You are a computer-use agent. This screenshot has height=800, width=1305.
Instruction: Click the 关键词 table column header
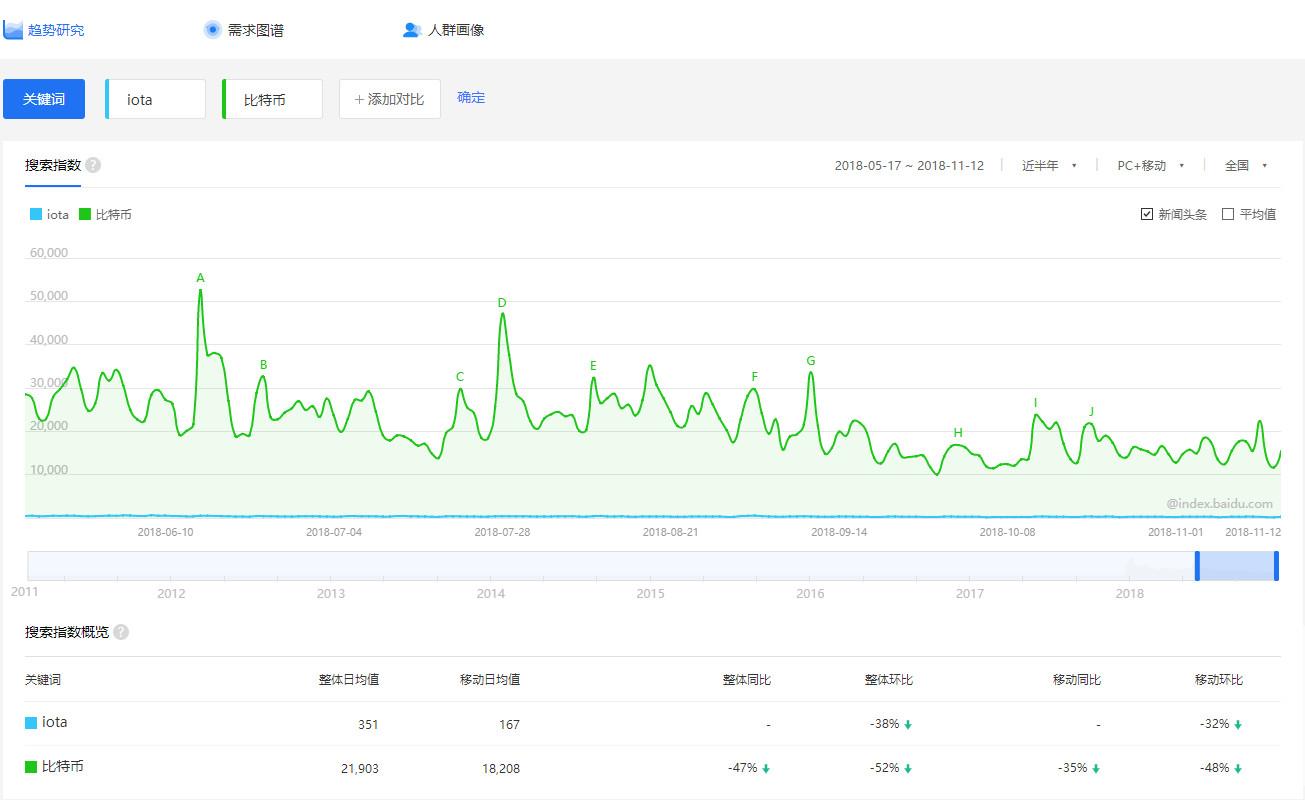tap(43, 680)
